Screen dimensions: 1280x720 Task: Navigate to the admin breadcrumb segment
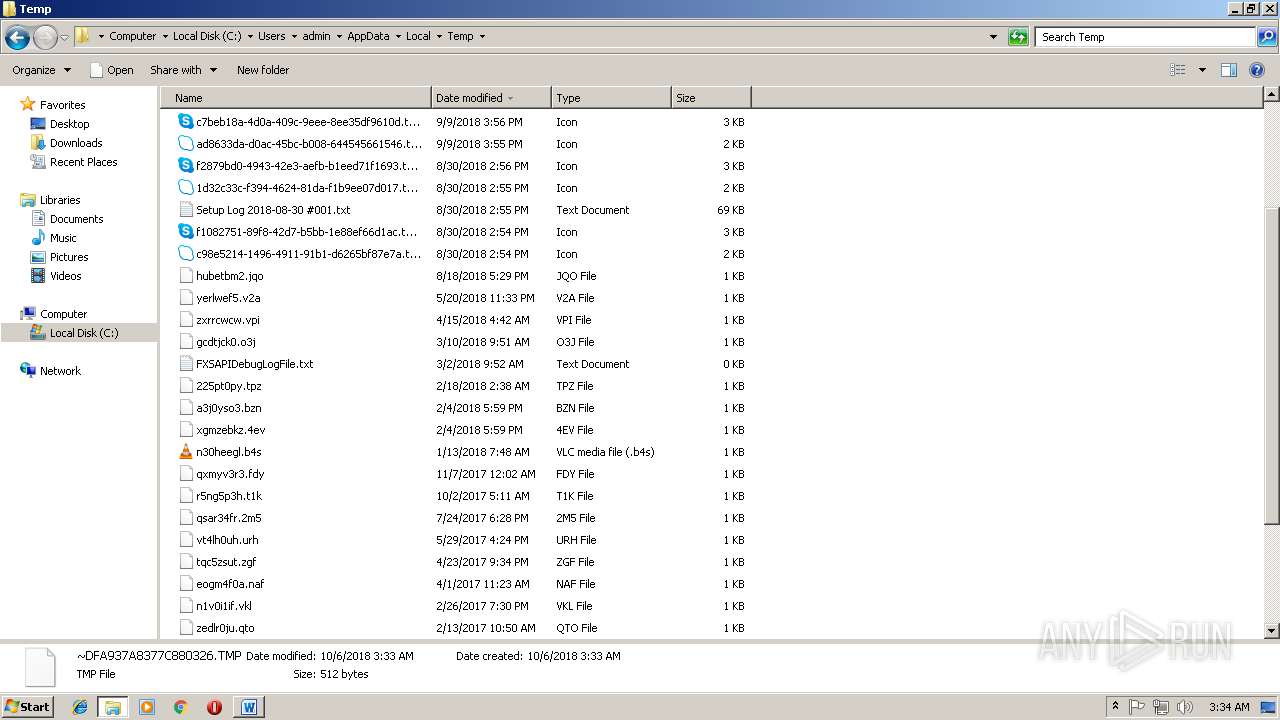click(316, 36)
